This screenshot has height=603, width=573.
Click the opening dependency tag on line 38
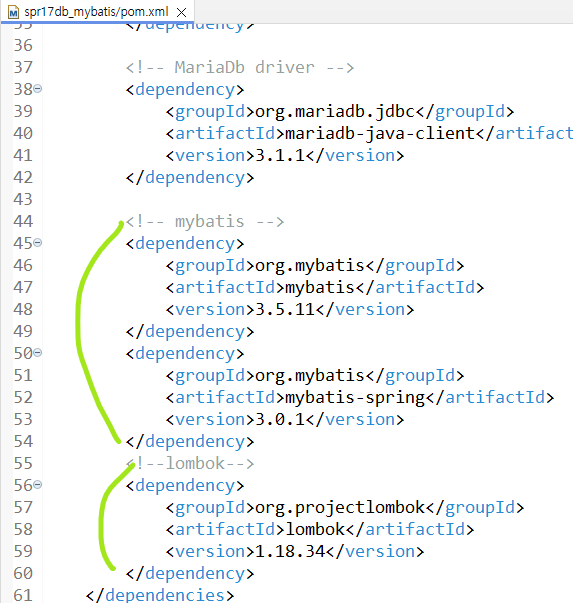(x=185, y=90)
